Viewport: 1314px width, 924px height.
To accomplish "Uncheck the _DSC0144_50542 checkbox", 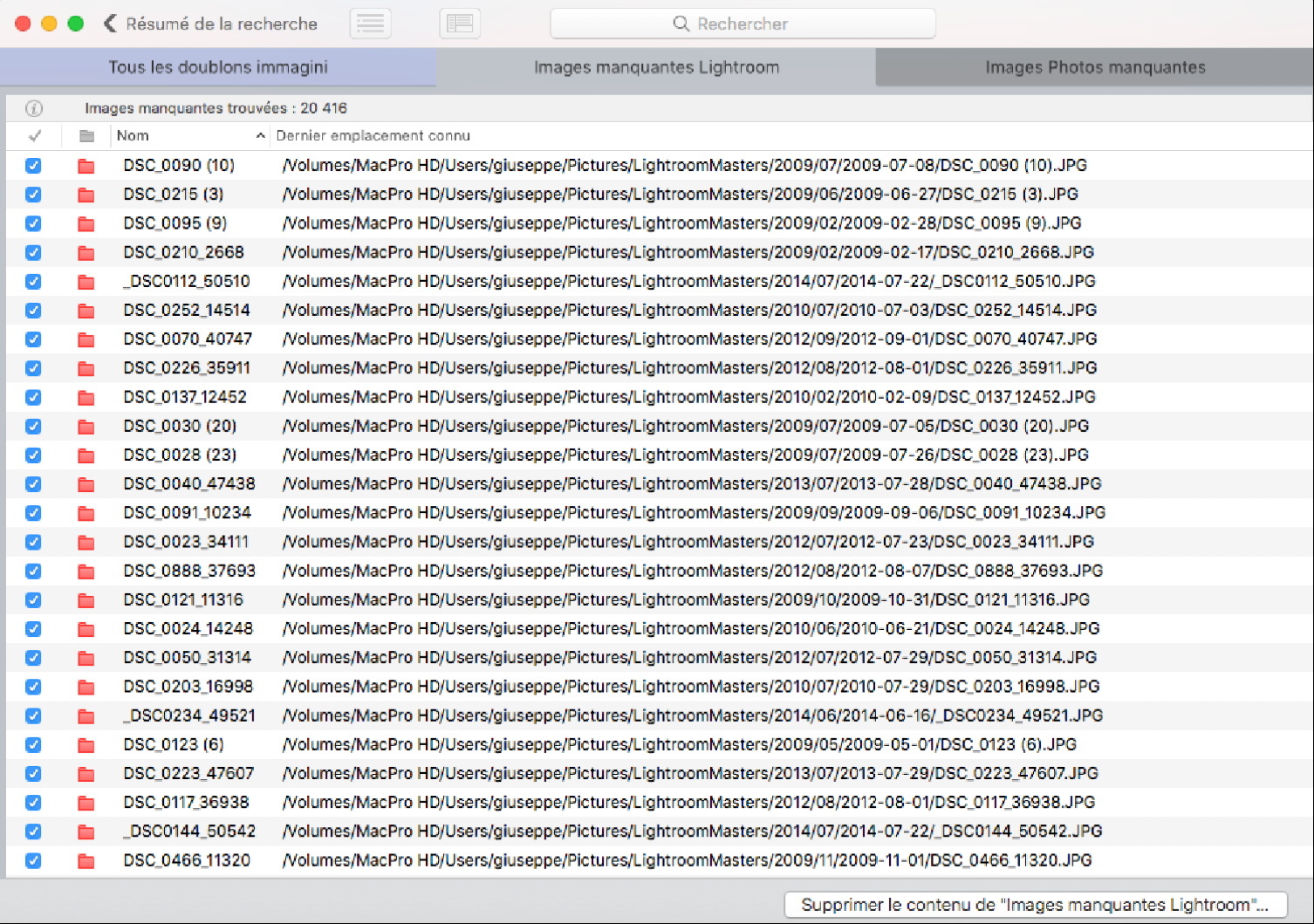I will 33,832.
